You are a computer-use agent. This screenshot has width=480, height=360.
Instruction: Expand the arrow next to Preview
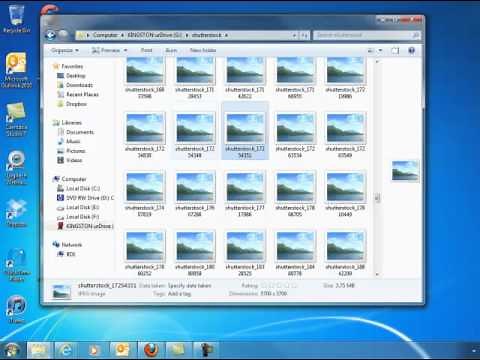pos(126,50)
